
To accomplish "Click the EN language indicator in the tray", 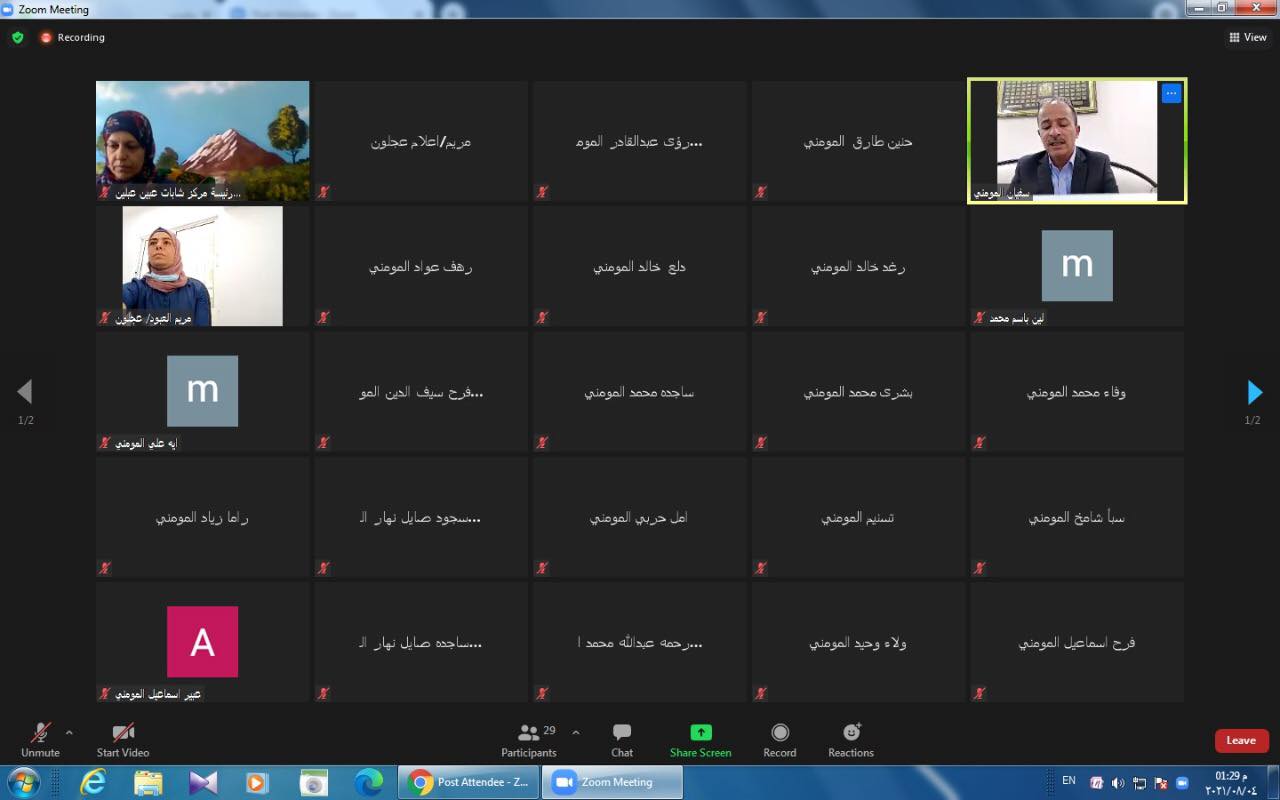I will [x=1068, y=780].
